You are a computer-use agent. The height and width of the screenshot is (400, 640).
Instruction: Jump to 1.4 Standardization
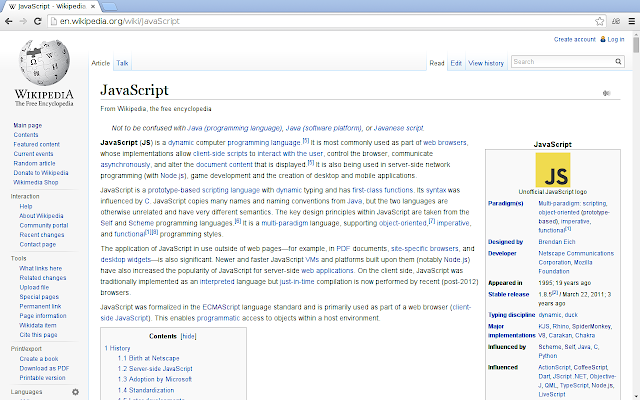(146, 390)
